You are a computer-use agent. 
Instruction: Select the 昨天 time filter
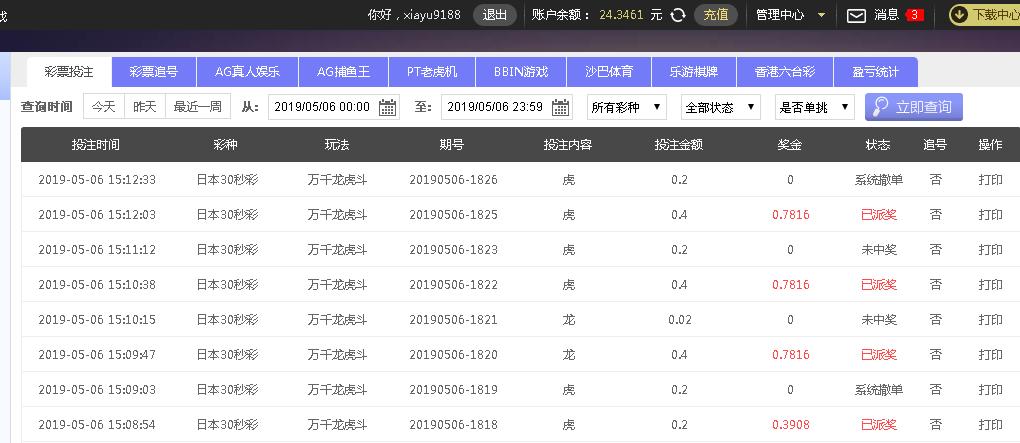[145, 107]
